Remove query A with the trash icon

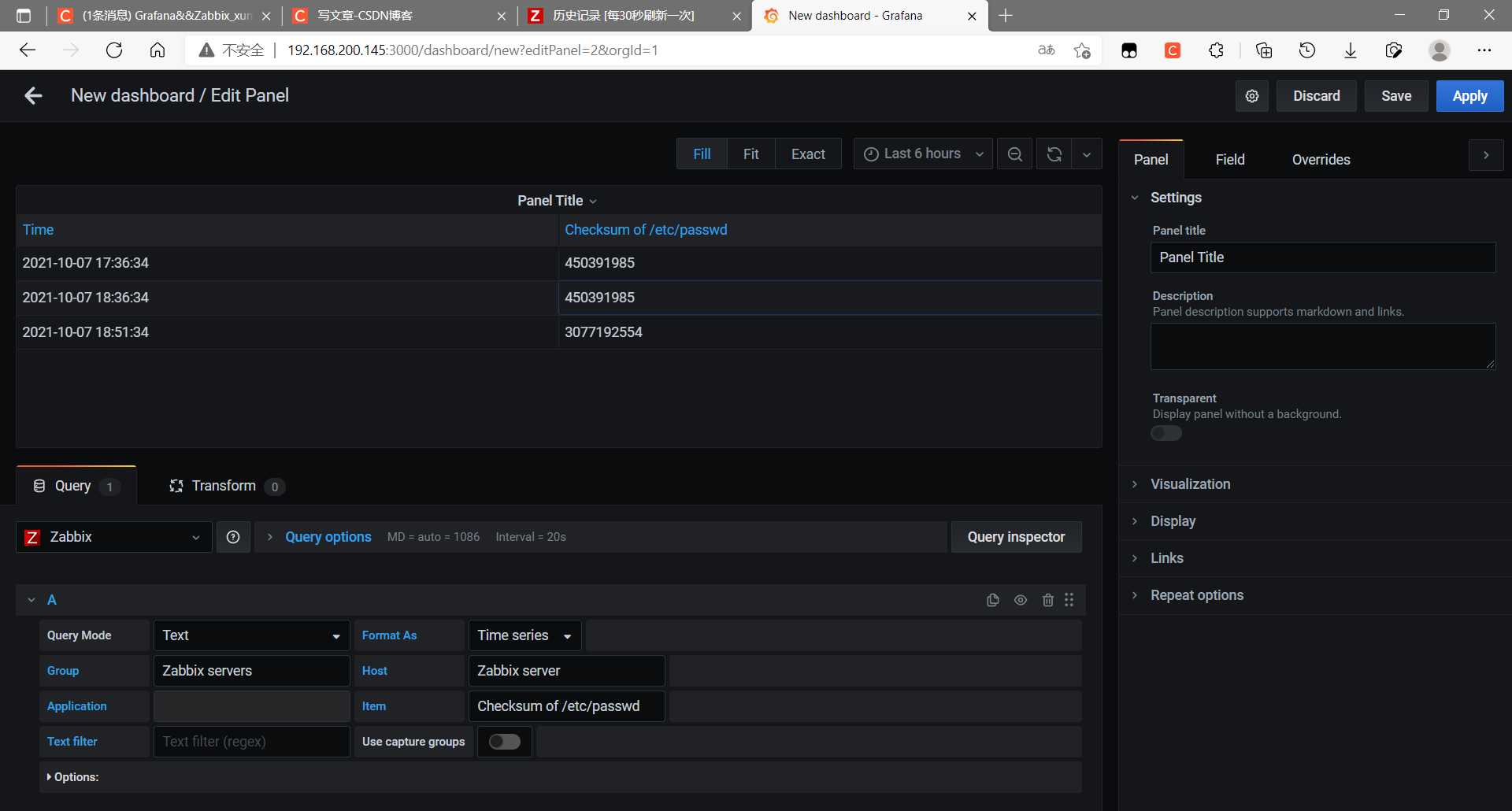point(1047,599)
